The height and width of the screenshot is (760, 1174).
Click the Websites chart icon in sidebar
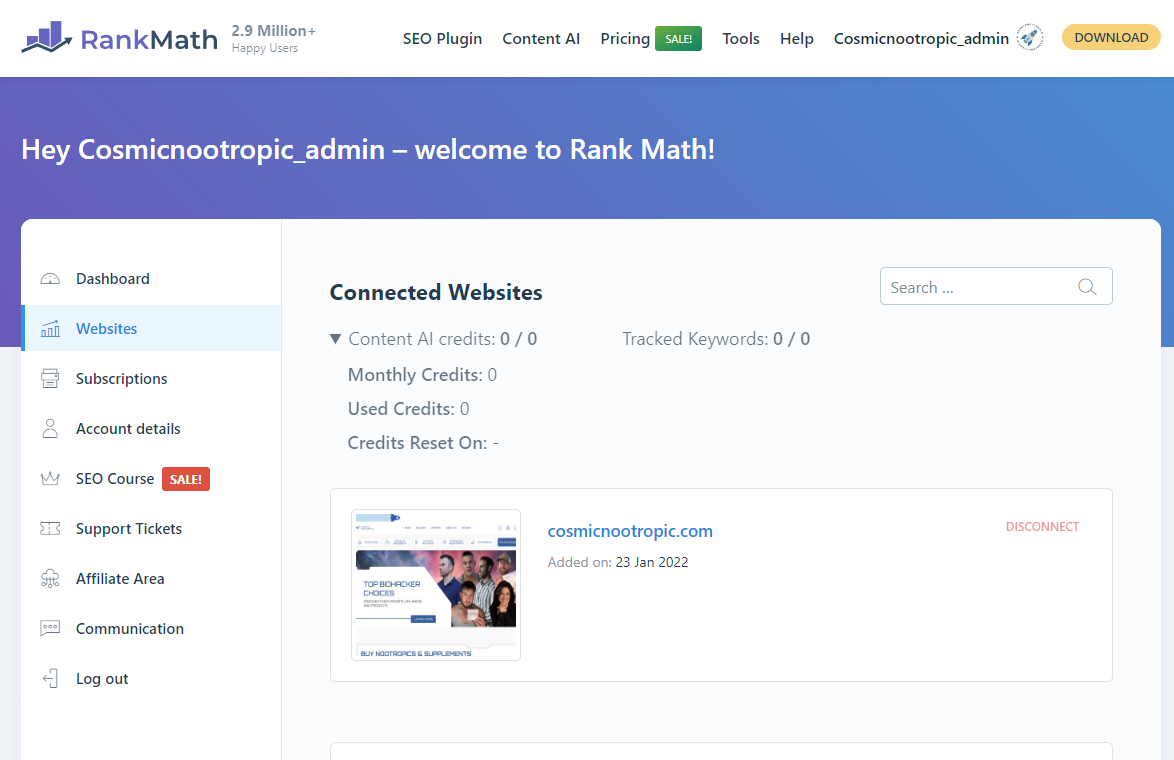click(50, 329)
